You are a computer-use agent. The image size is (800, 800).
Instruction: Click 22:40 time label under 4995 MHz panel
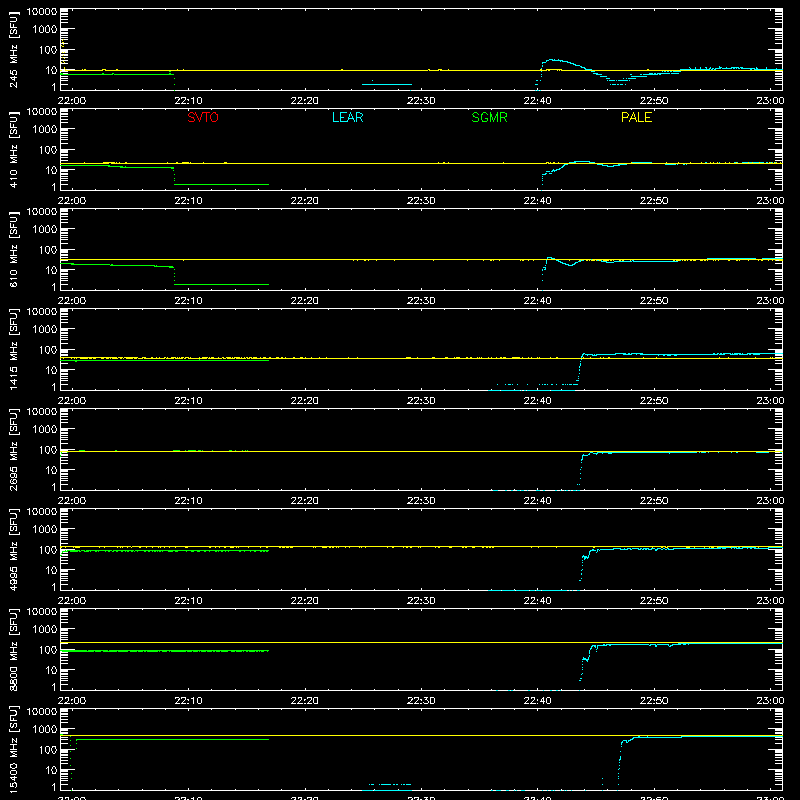(x=537, y=601)
